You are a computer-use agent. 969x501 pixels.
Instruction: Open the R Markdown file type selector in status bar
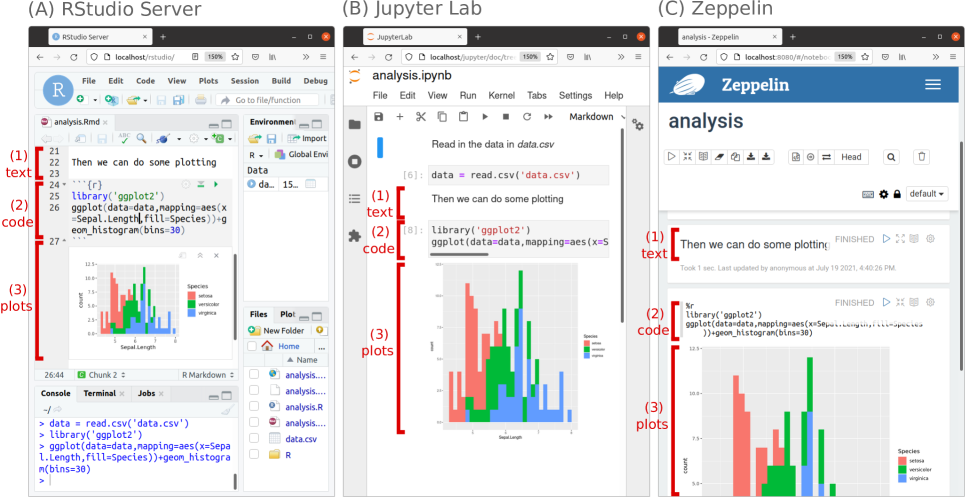click(208, 374)
